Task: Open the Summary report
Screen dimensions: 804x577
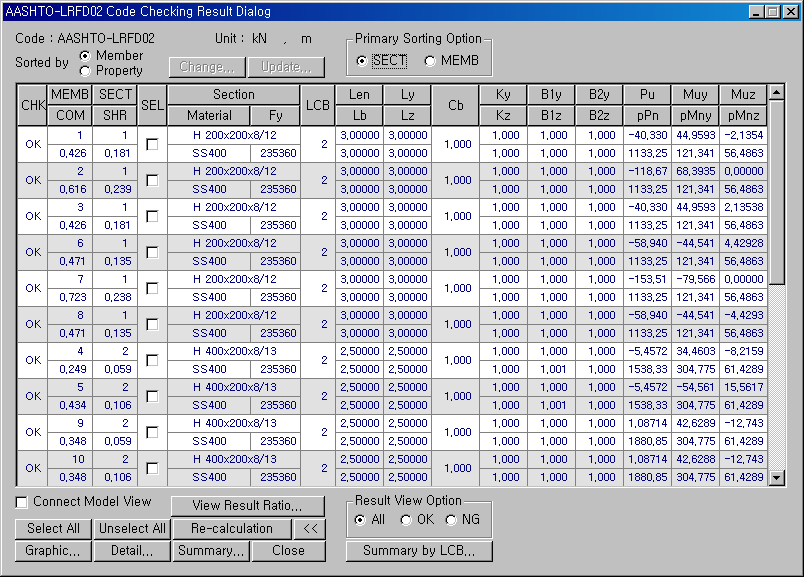Action: click(x=211, y=551)
